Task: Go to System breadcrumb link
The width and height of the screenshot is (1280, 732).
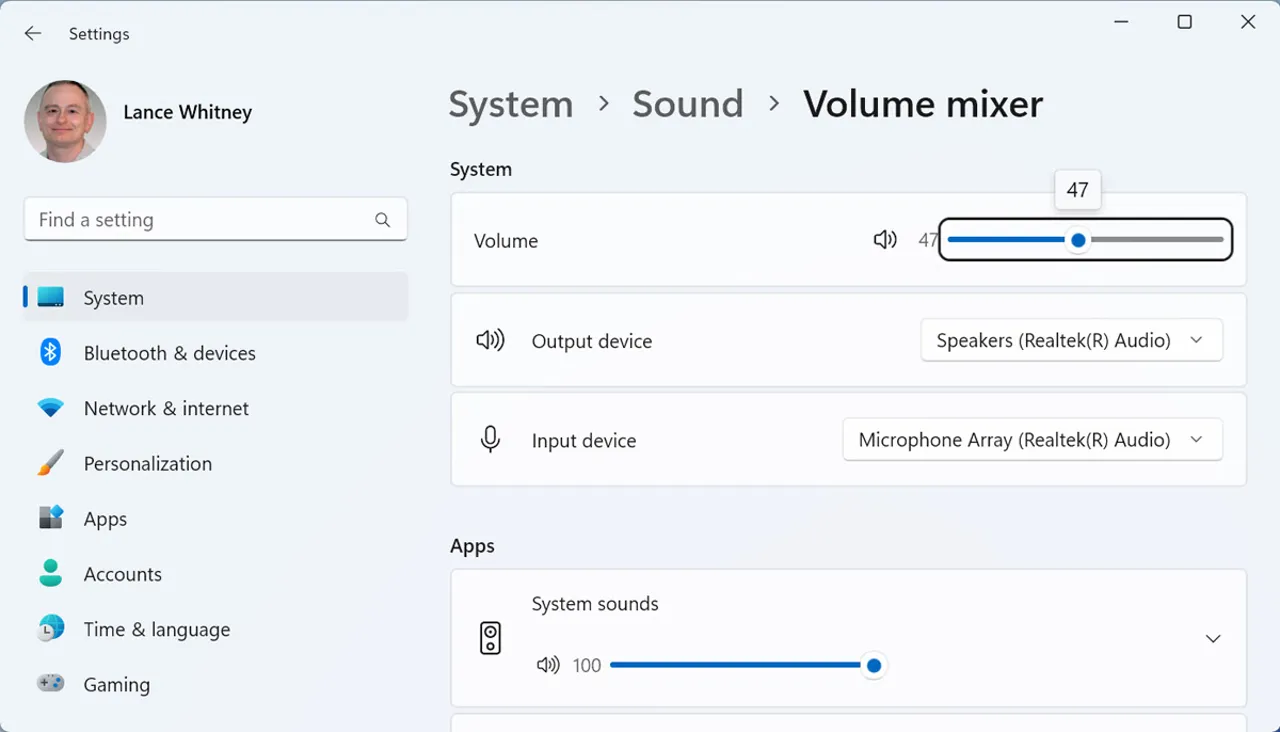Action: click(511, 104)
